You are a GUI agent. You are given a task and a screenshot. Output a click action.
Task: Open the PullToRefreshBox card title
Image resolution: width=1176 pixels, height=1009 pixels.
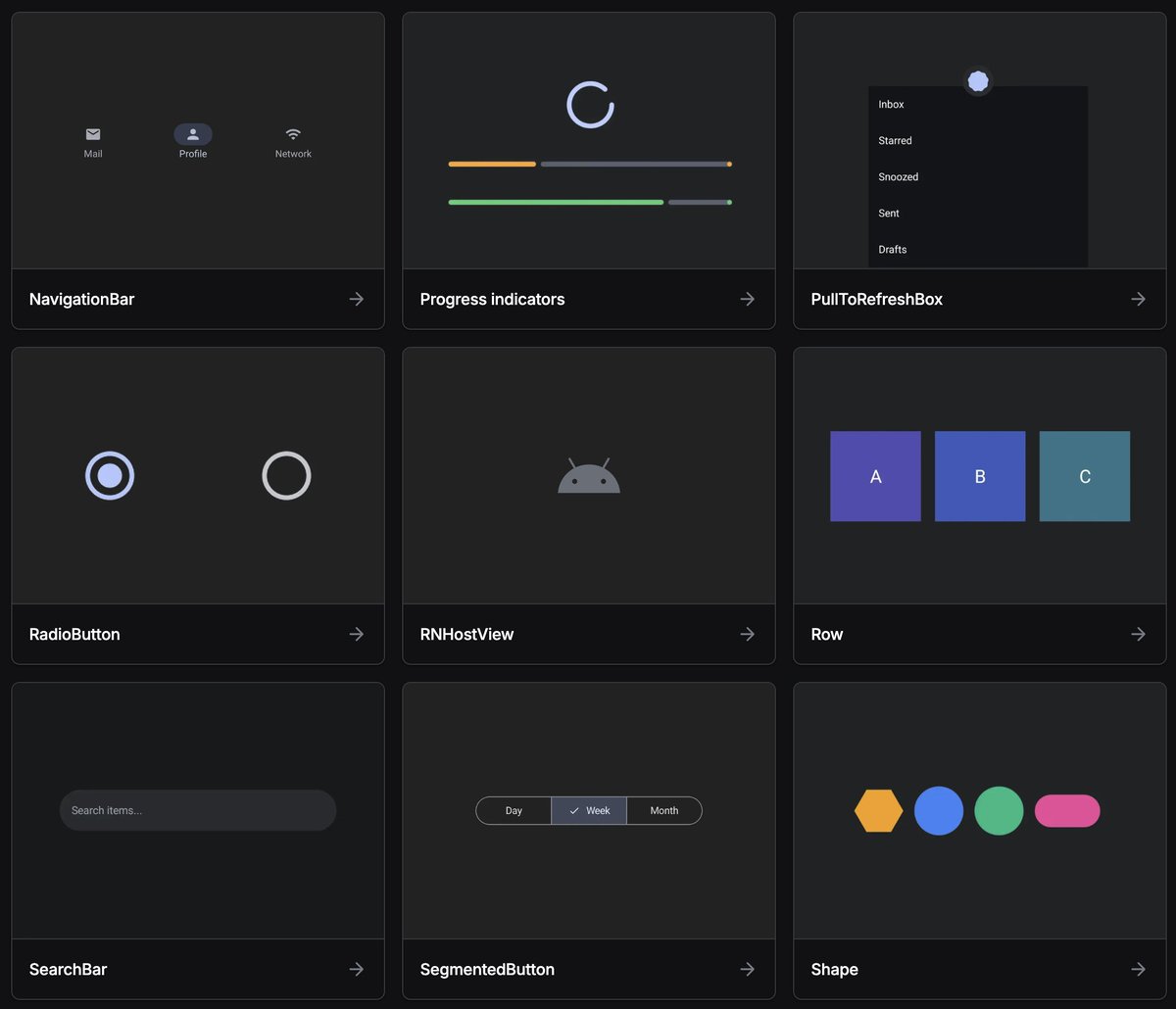877,299
